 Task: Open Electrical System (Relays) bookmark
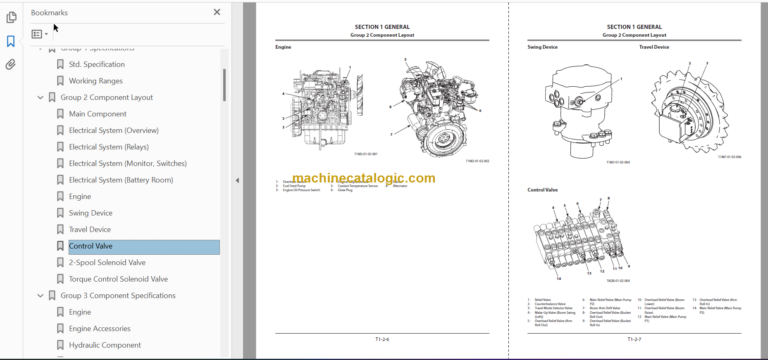[109, 147]
